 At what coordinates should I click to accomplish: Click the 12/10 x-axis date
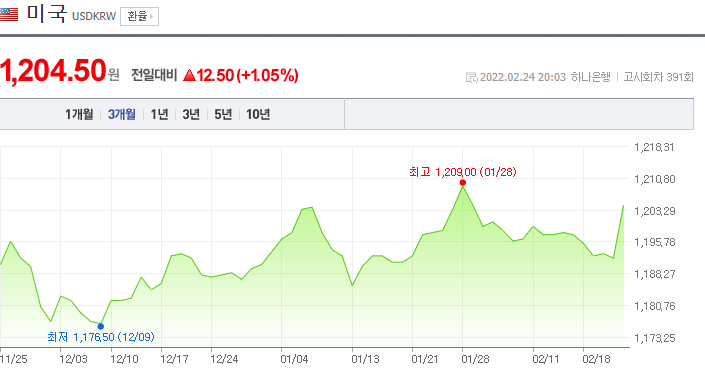click(125, 359)
